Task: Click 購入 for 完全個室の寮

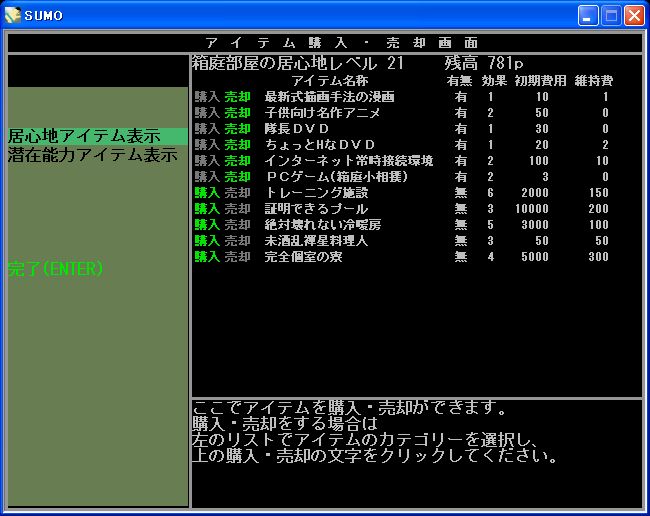Action: (x=206, y=257)
